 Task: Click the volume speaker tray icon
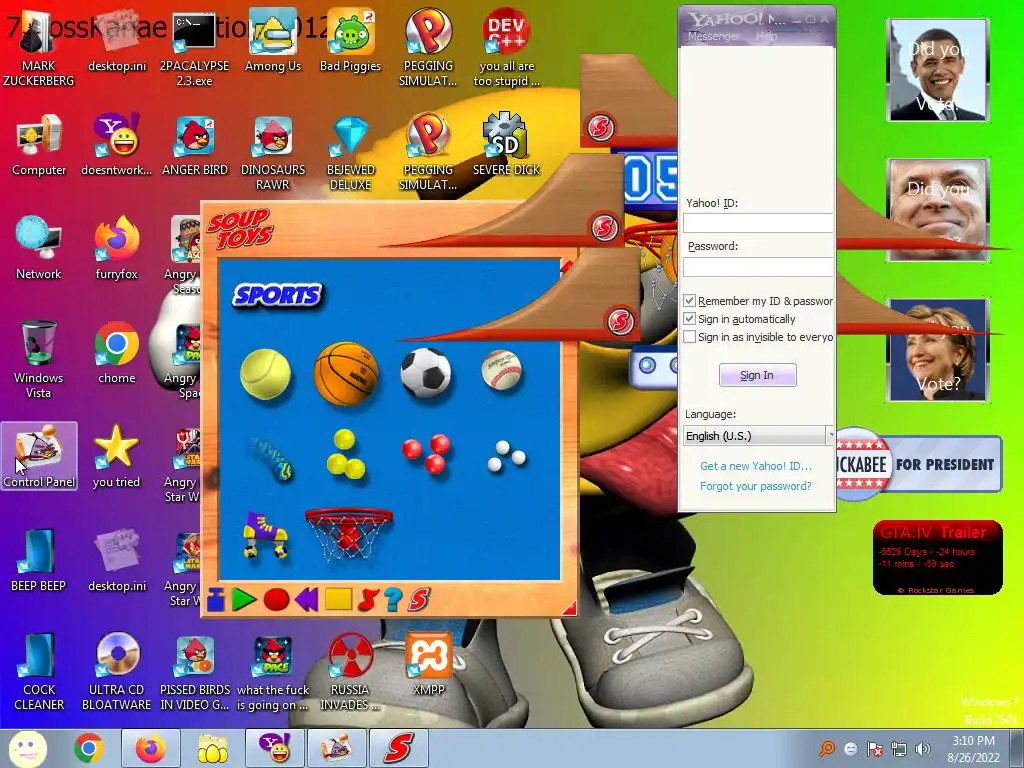pyautogui.click(x=922, y=748)
